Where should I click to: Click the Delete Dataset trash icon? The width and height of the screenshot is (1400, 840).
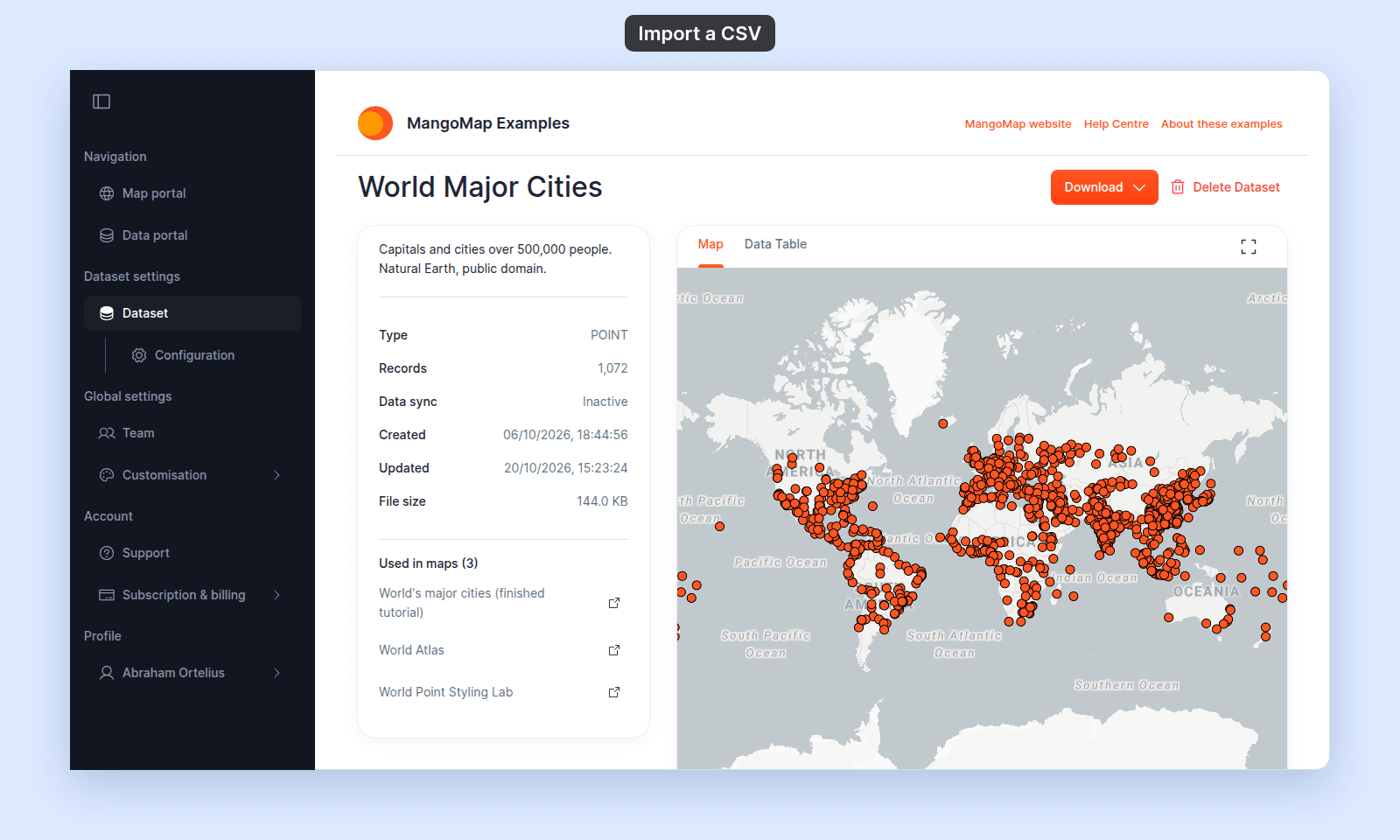[1178, 187]
